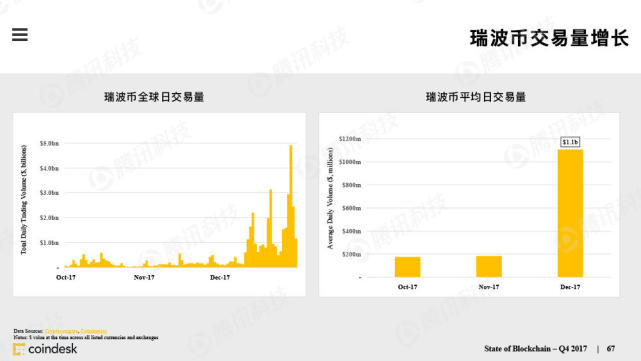The image size is (641, 361).
Task: Click the coindesk wordmark text
Action: click(53, 349)
